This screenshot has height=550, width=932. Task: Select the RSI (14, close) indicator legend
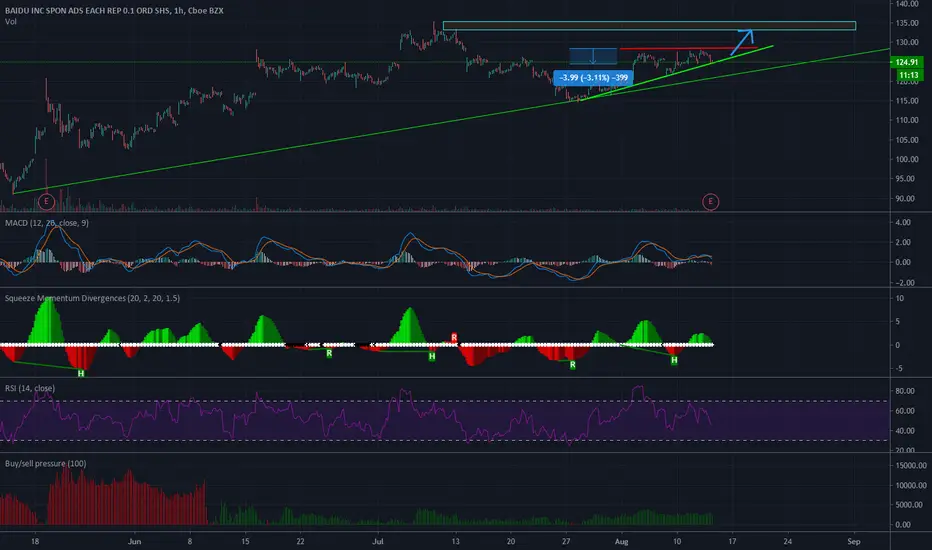click(30, 388)
